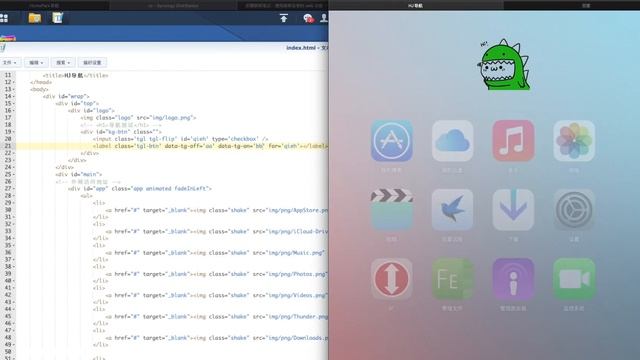
Task: Switch to the Synology DiskStation browser tab
Action: [x=173, y=6]
